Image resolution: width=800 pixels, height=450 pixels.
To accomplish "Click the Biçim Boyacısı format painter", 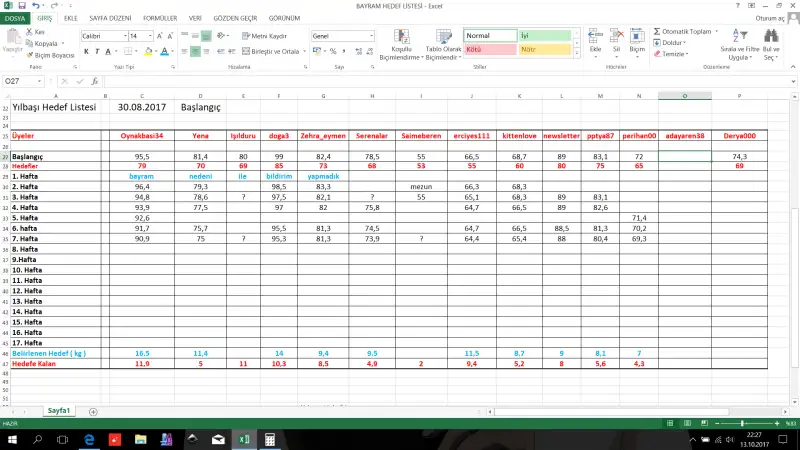I will 54,55.
